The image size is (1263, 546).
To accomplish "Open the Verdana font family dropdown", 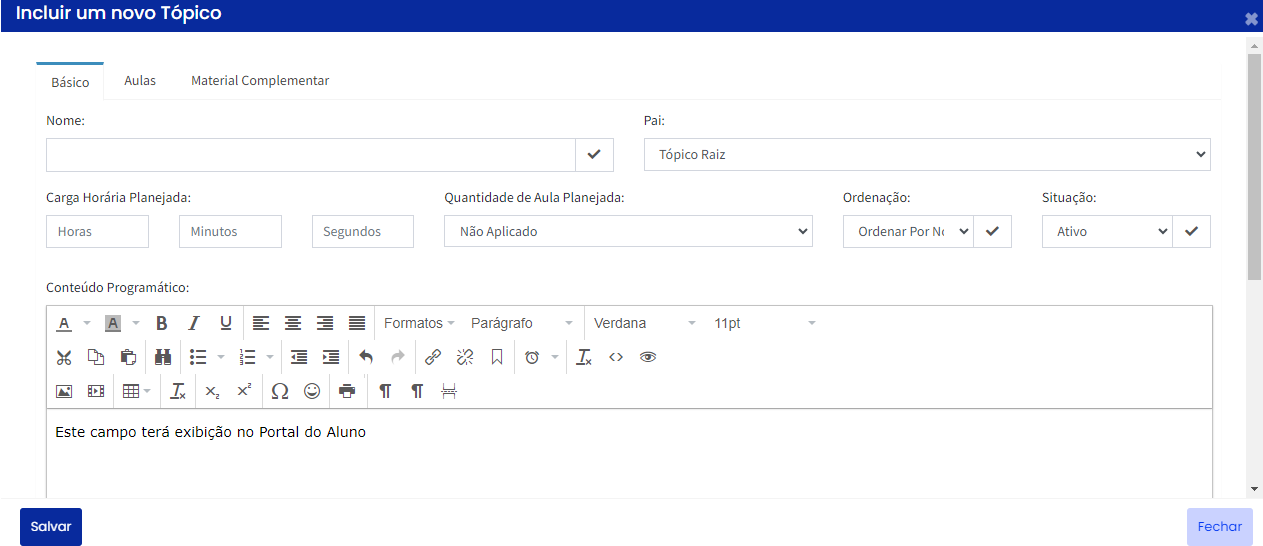I will (645, 323).
